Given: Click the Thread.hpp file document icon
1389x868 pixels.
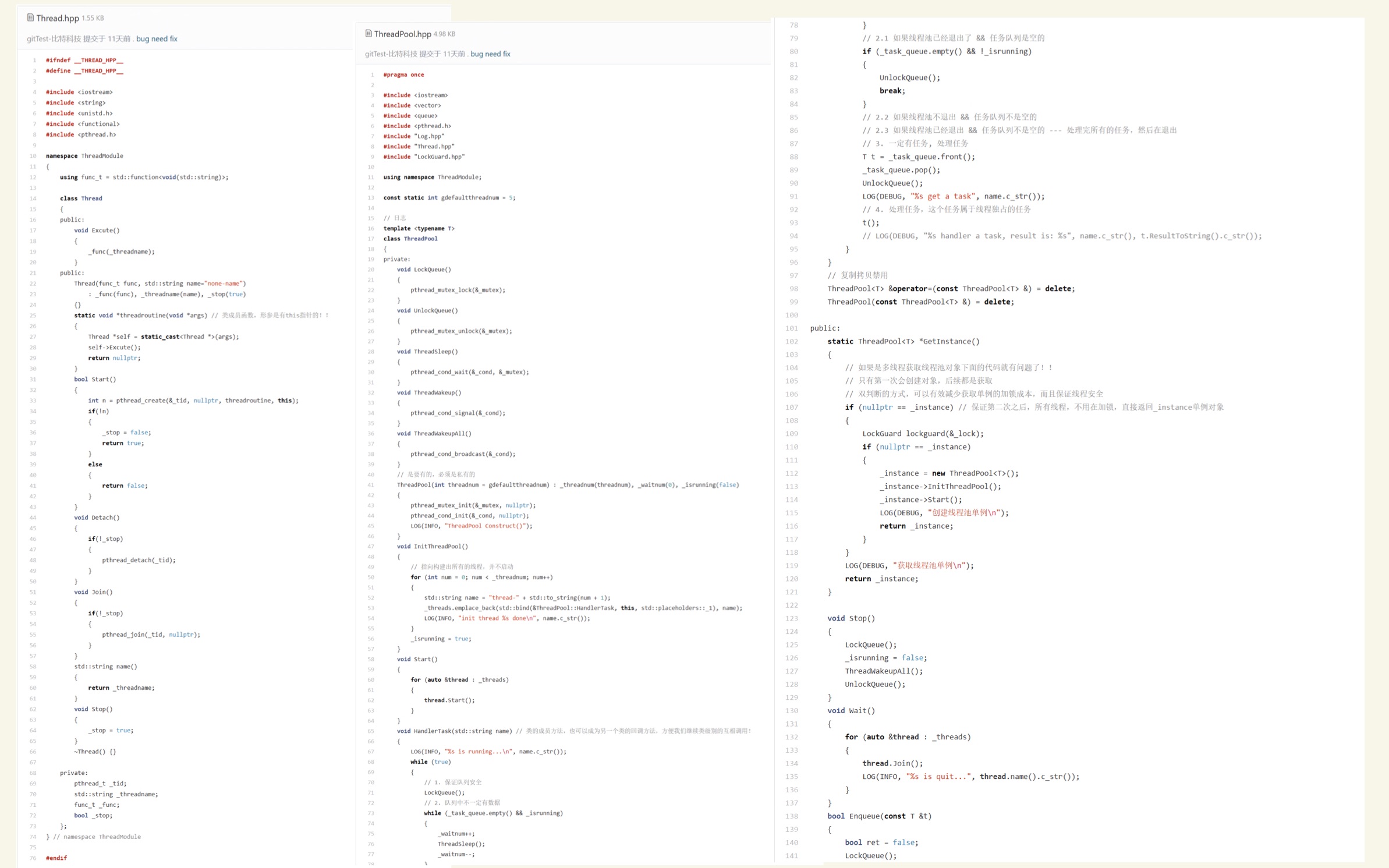Looking at the screenshot, I should click(30, 17).
